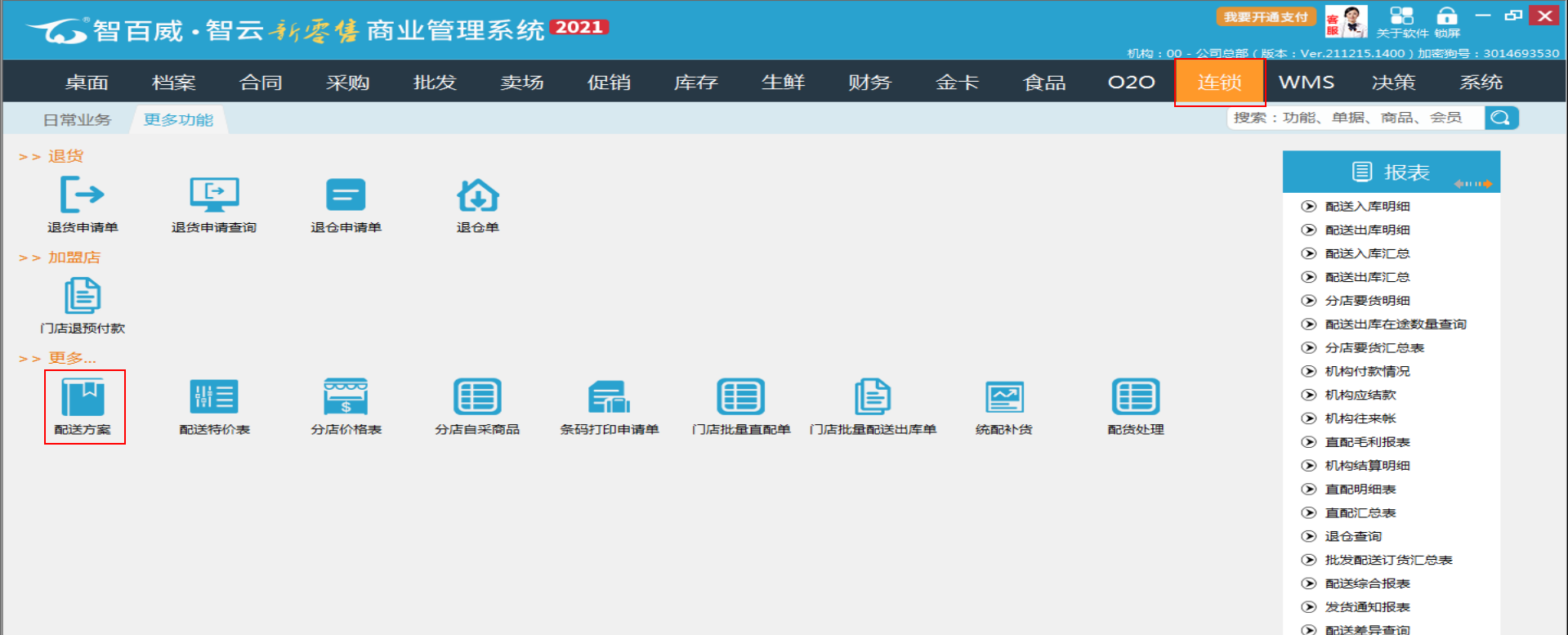The height and width of the screenshot is (635, 1568).
Task: Open 分店价格表 store icon
Action: [x=346, y=398]
